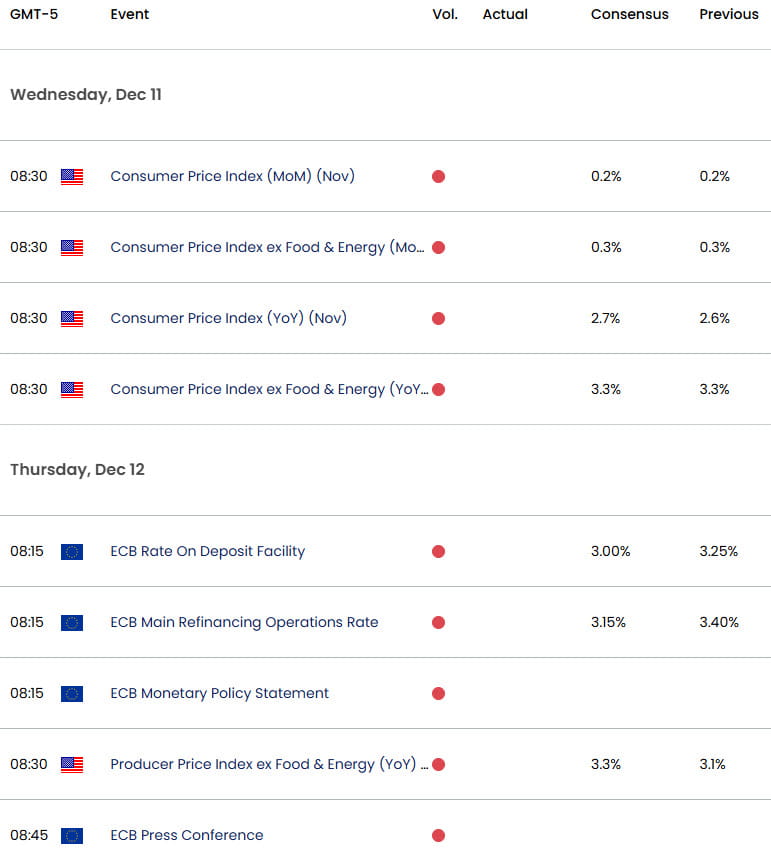Click the volatility dot for ECB Main Refinancing Operations Rate

point(438,622)
